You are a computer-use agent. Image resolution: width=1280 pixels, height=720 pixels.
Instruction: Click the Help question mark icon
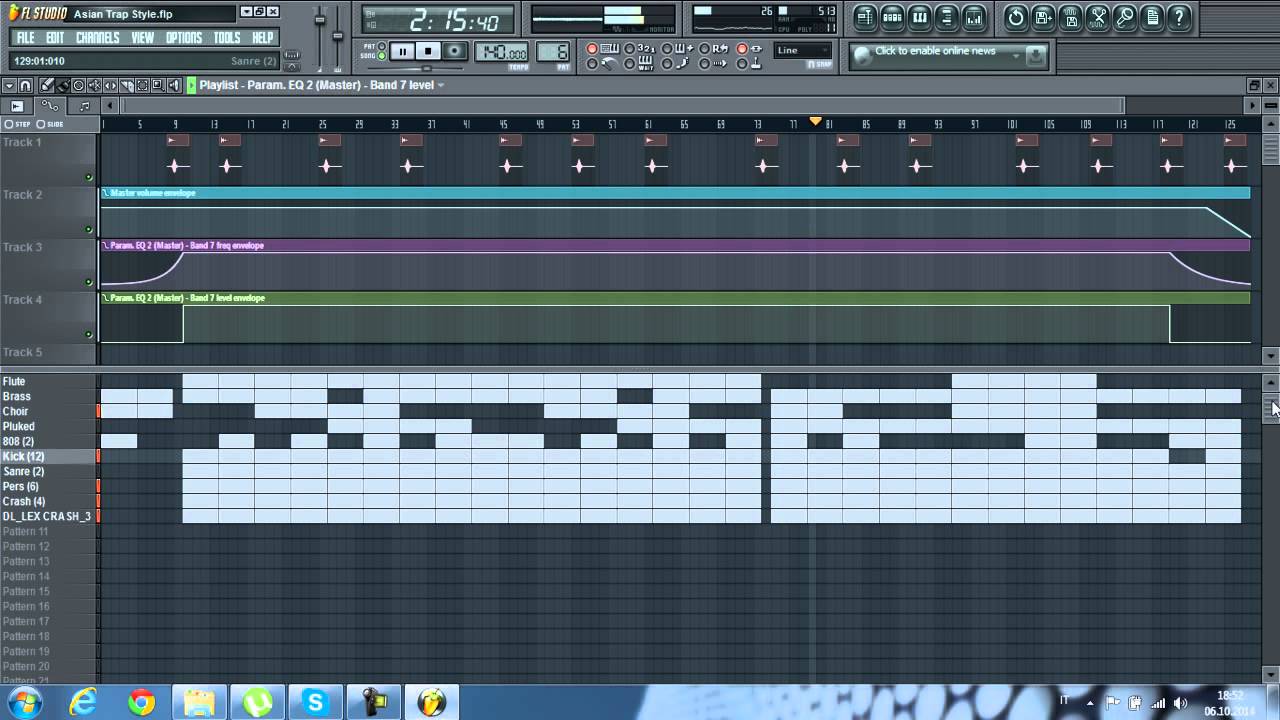[1179, 17]
